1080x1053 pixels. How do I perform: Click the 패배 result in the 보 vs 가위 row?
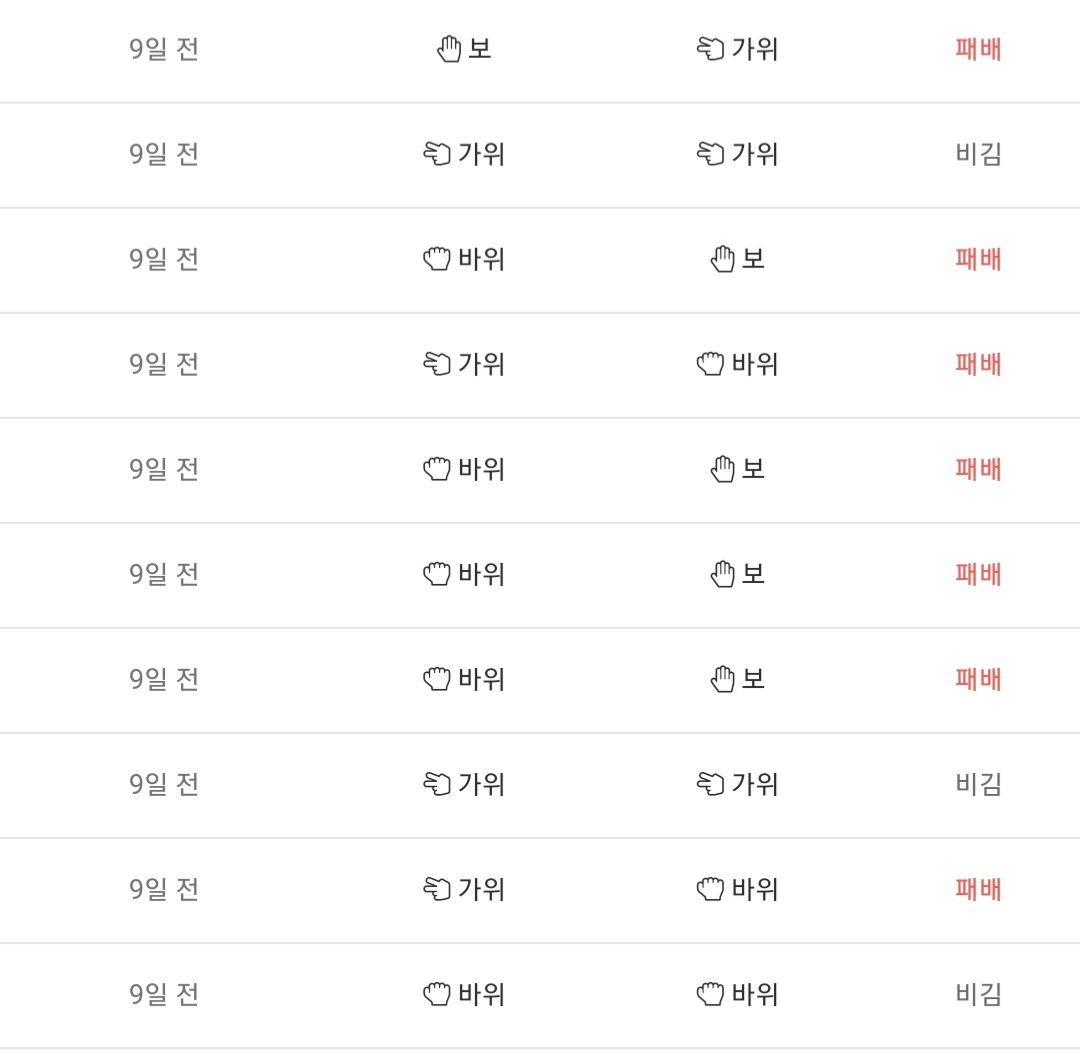978,49
